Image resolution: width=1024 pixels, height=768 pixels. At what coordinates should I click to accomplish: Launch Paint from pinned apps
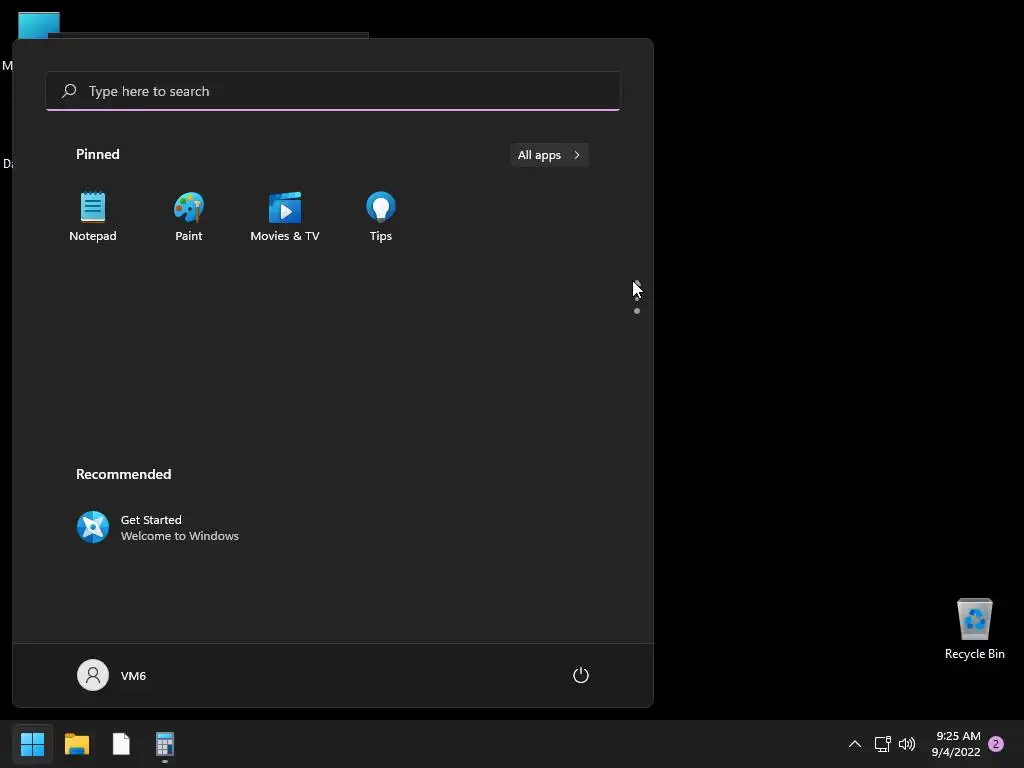coord(189,217)
